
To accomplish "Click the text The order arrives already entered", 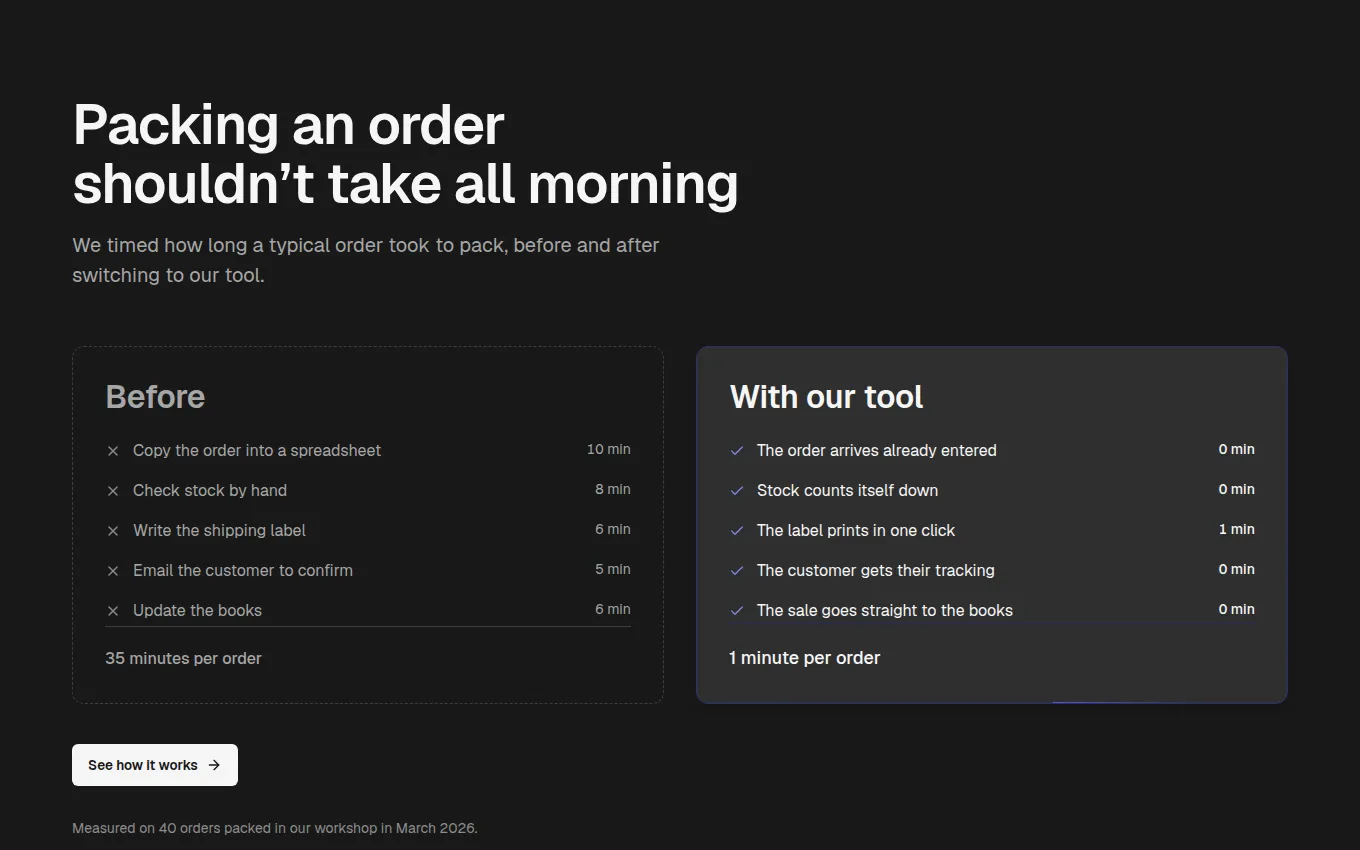I will pos(877,450).
